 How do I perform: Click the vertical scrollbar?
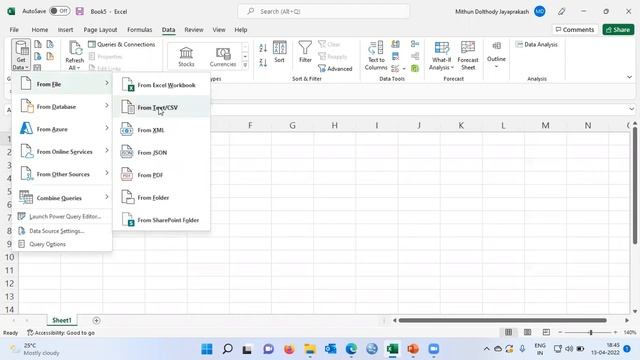pyautogui.click(x=635, y=186)
